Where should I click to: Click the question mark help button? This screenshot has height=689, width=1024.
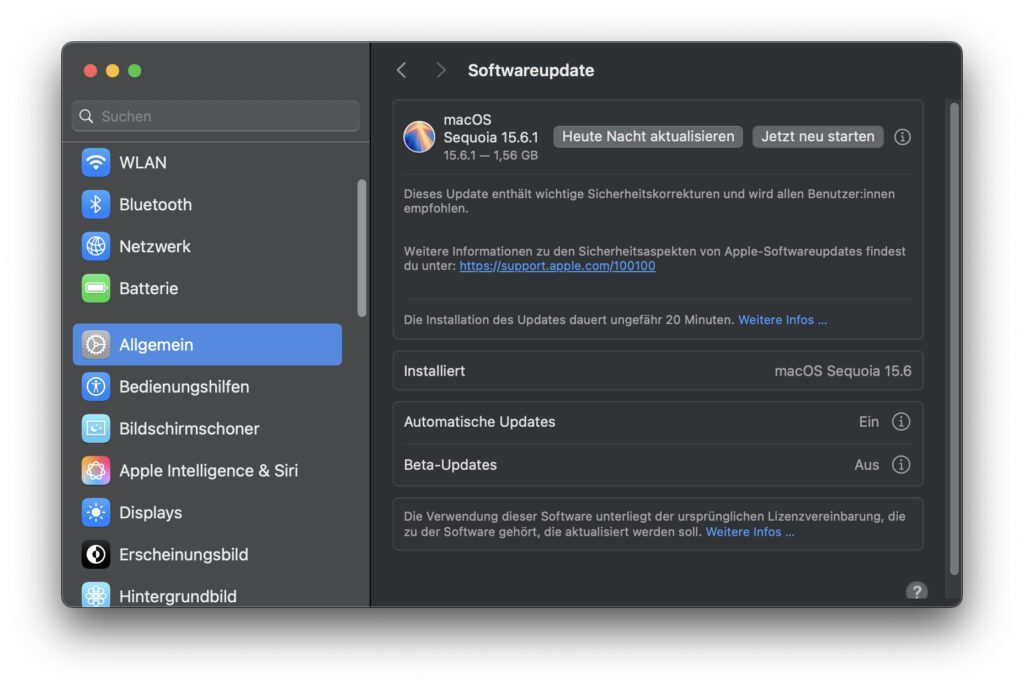click(x=916, y=591)
